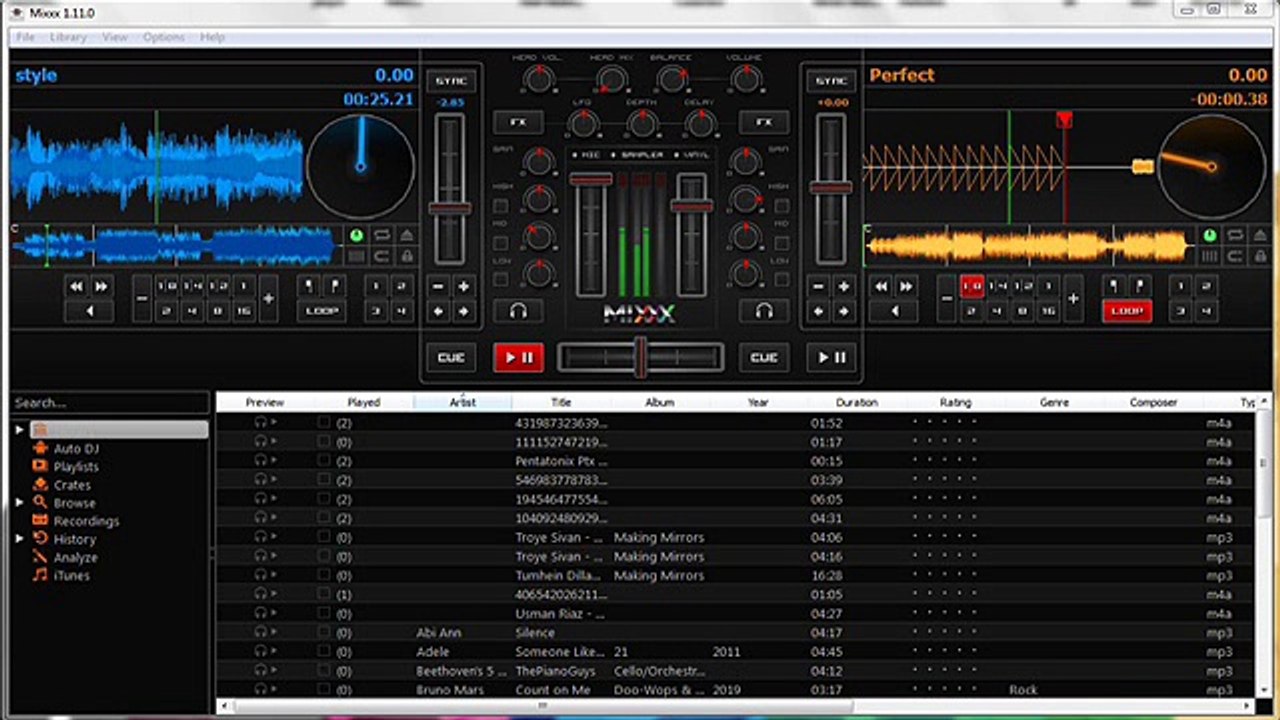
Task: Click the right deck red LOOP button
Action: coord(1127,311)
